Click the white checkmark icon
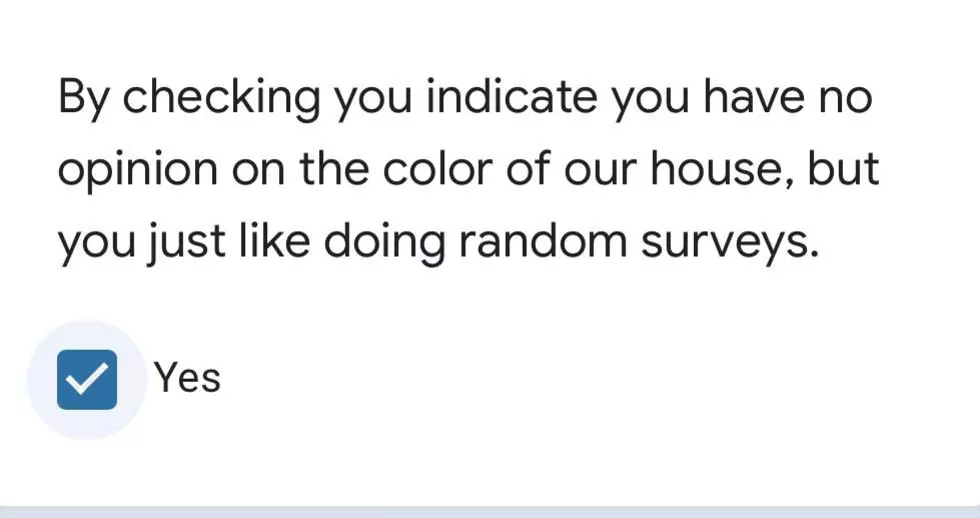The image size is (980, 518). (87, 380)
